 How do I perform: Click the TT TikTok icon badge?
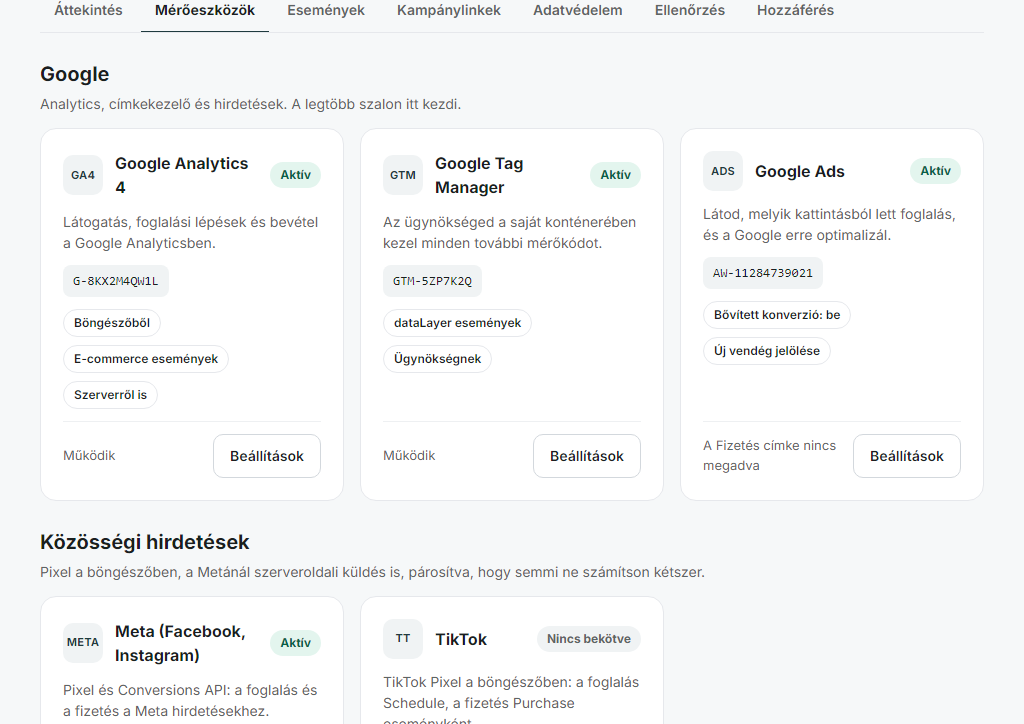tap(403, 638)
